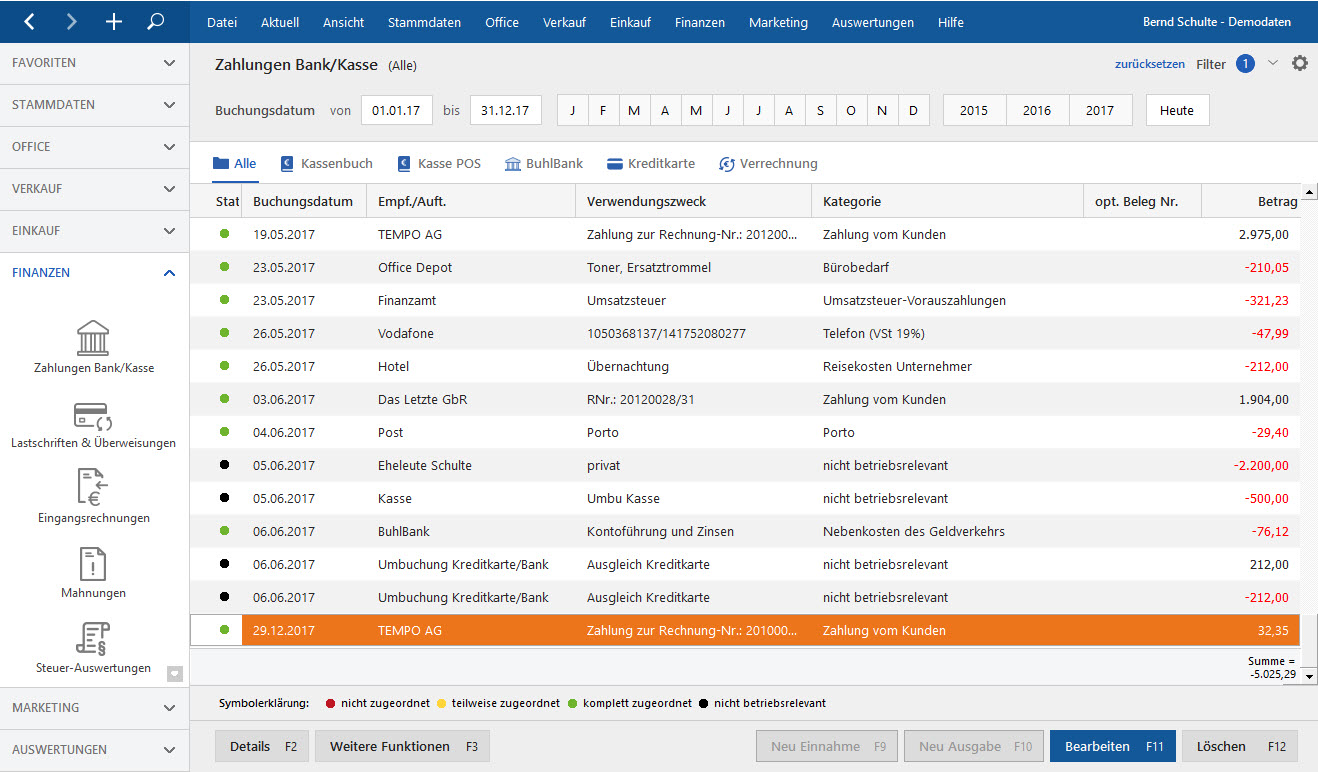Screen dimensions: 1318x772
Task: Click the blue filter count badge
Action: (x=1245, y=64)
